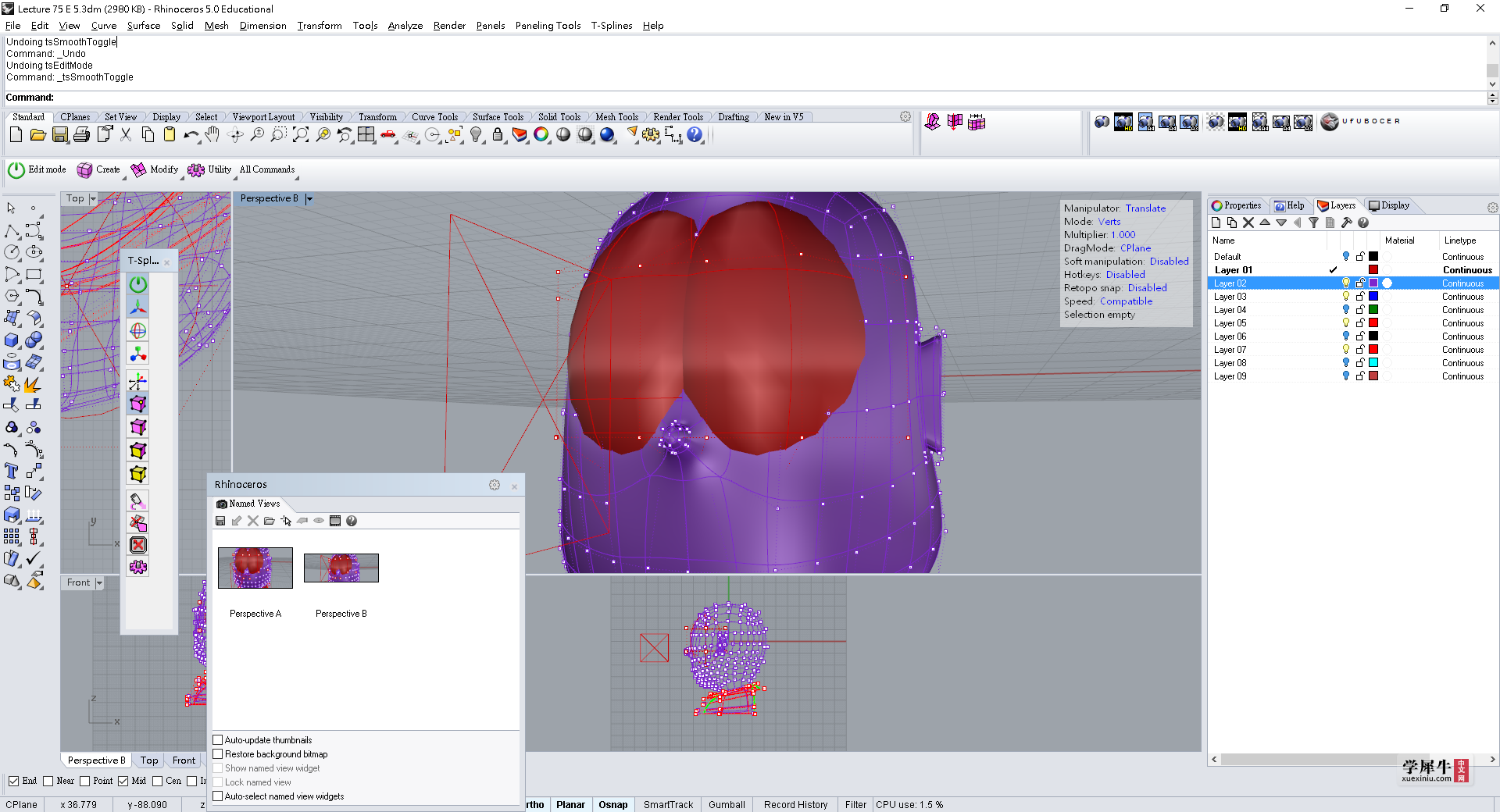Enable the Cen osnap checkbox
The width and height of the screenshot is (1500, 812).
coord(158,781)
